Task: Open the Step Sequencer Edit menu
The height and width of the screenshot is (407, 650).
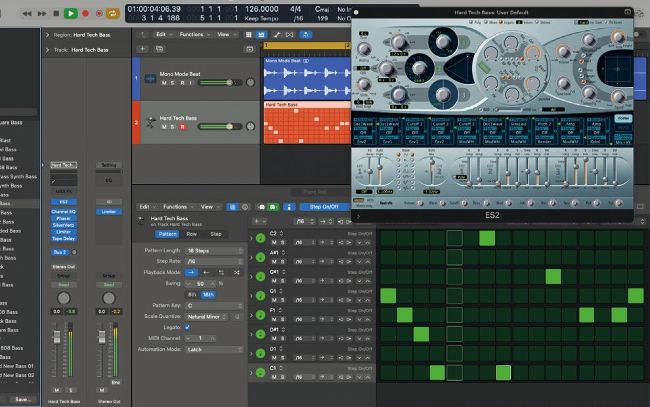Action: pos(147,206)
